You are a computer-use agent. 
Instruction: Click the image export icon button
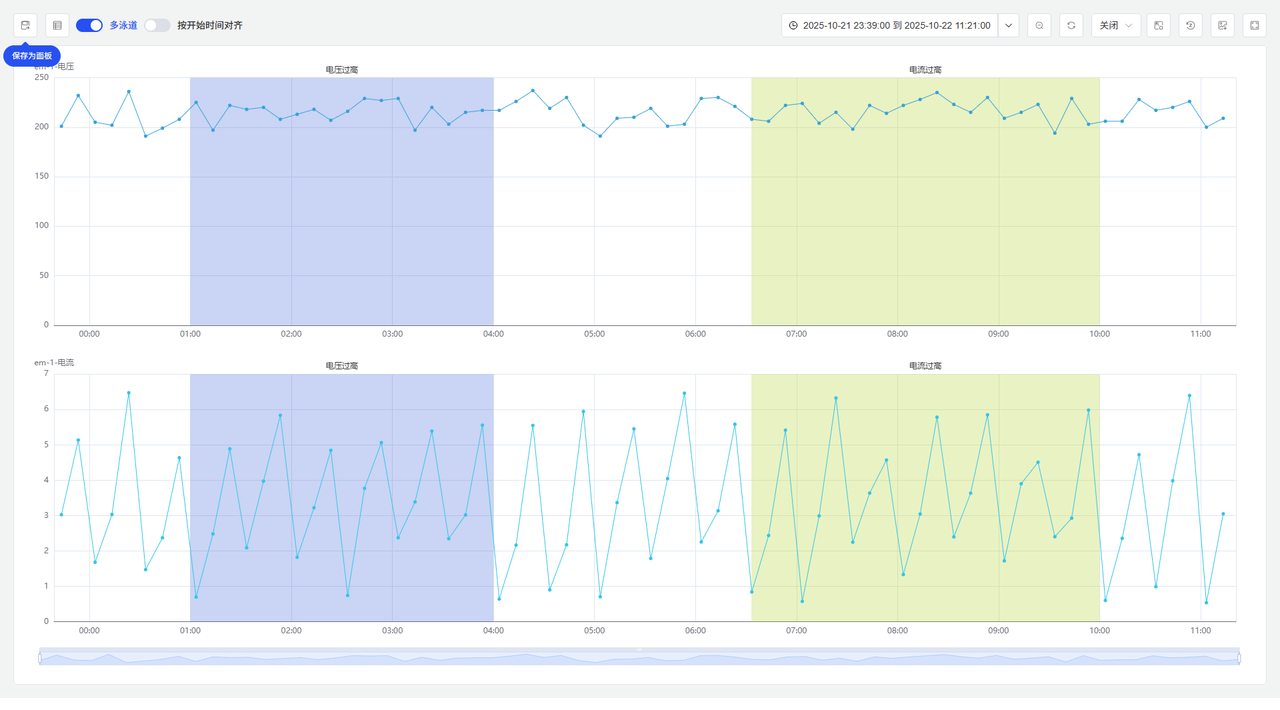[1222, 25]
